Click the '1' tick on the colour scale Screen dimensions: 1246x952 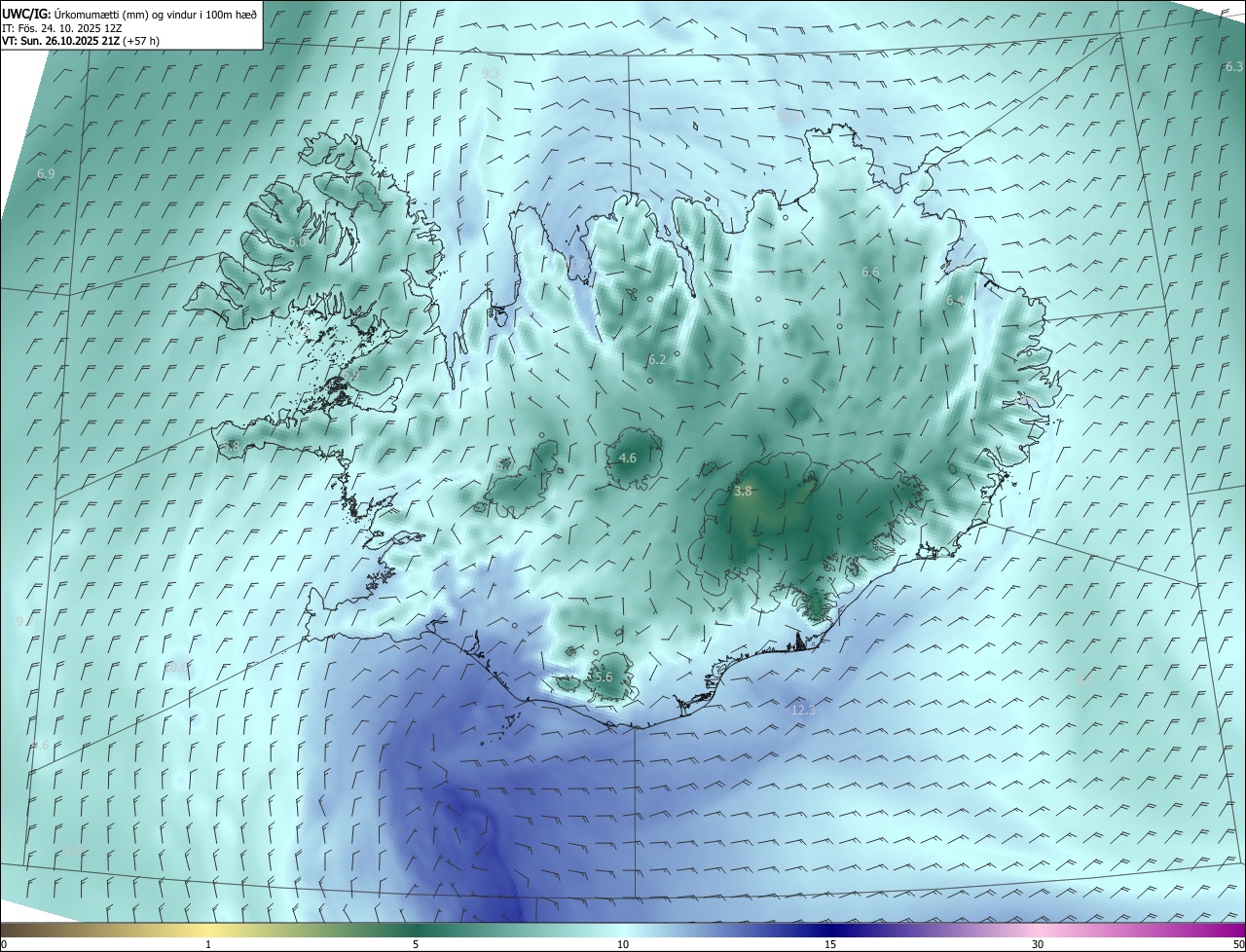pyautogui.click(x=208, y=944)
